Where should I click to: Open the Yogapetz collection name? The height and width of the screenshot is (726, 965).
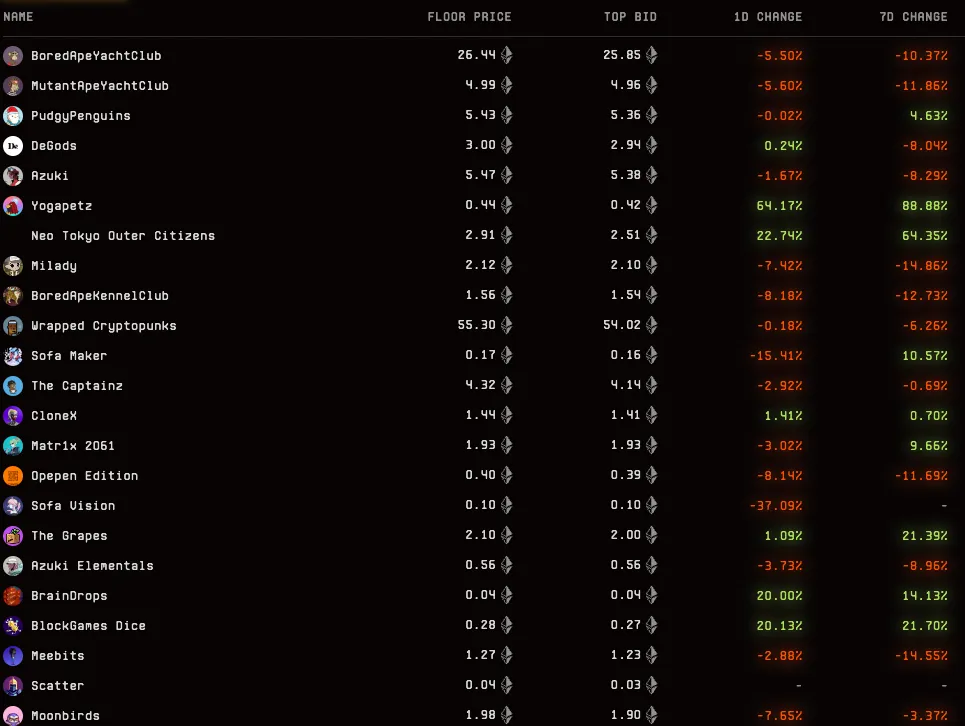click(62, 206)
